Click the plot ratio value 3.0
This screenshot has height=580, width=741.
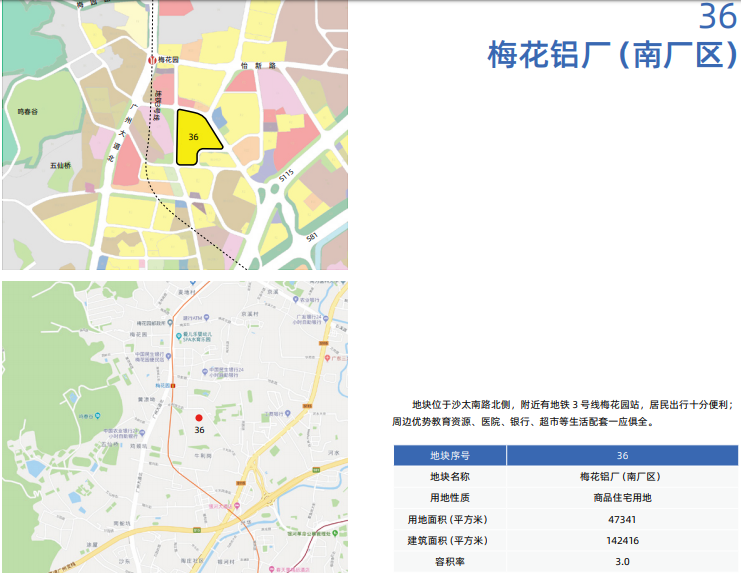(x=622, y=562)
